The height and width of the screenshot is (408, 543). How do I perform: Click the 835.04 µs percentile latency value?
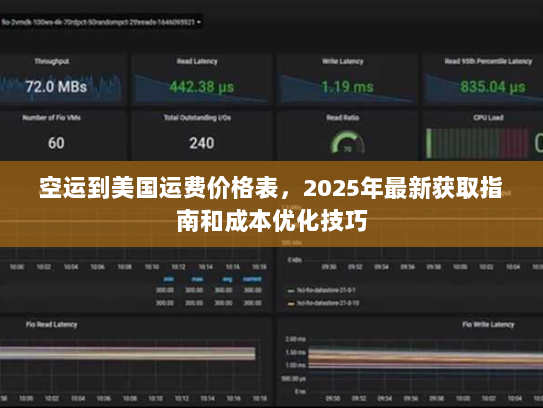492,86
